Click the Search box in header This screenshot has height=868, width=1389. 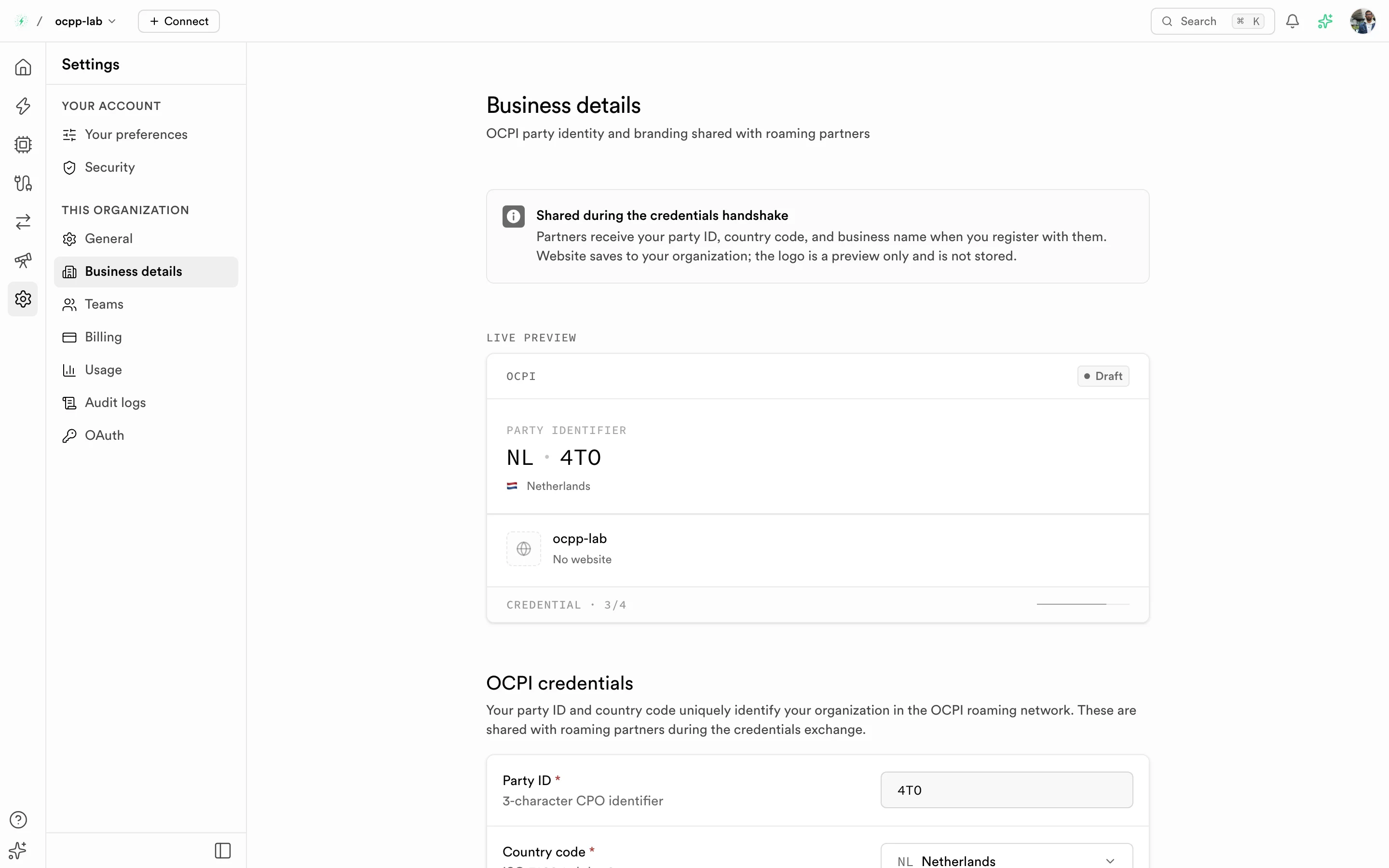click(x=1212, y=21)
